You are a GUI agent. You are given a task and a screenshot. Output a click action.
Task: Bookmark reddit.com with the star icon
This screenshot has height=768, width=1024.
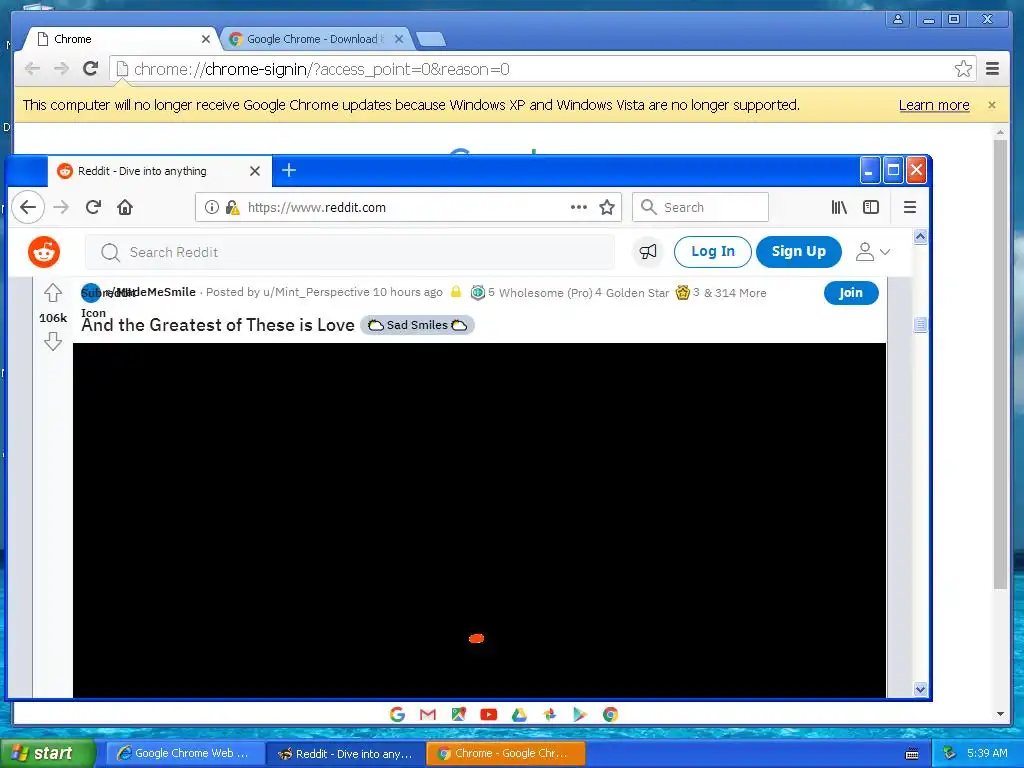607,208
